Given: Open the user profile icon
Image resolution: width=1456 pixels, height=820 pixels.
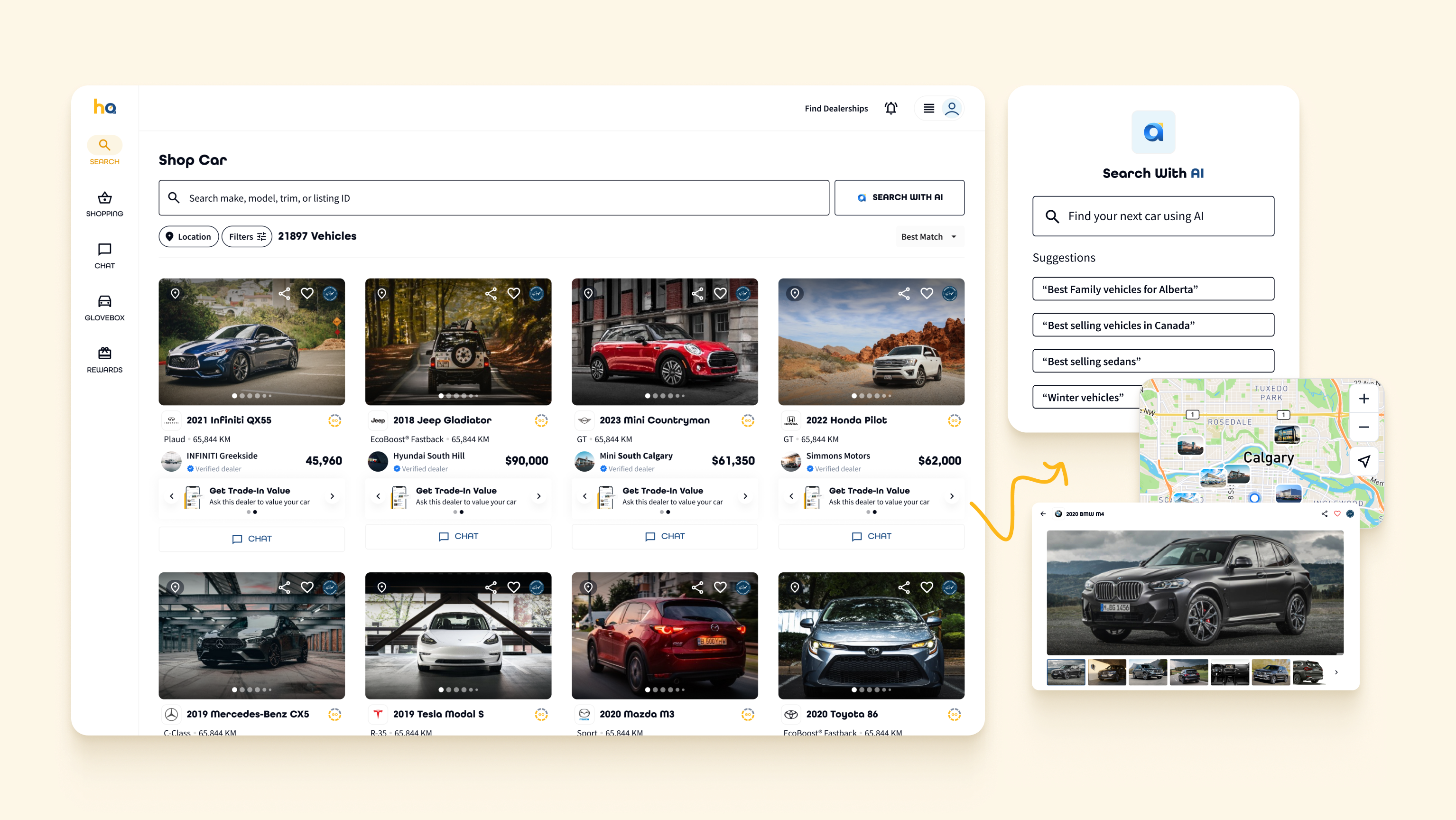Looking at the screenshot, I should coord(952,108).
